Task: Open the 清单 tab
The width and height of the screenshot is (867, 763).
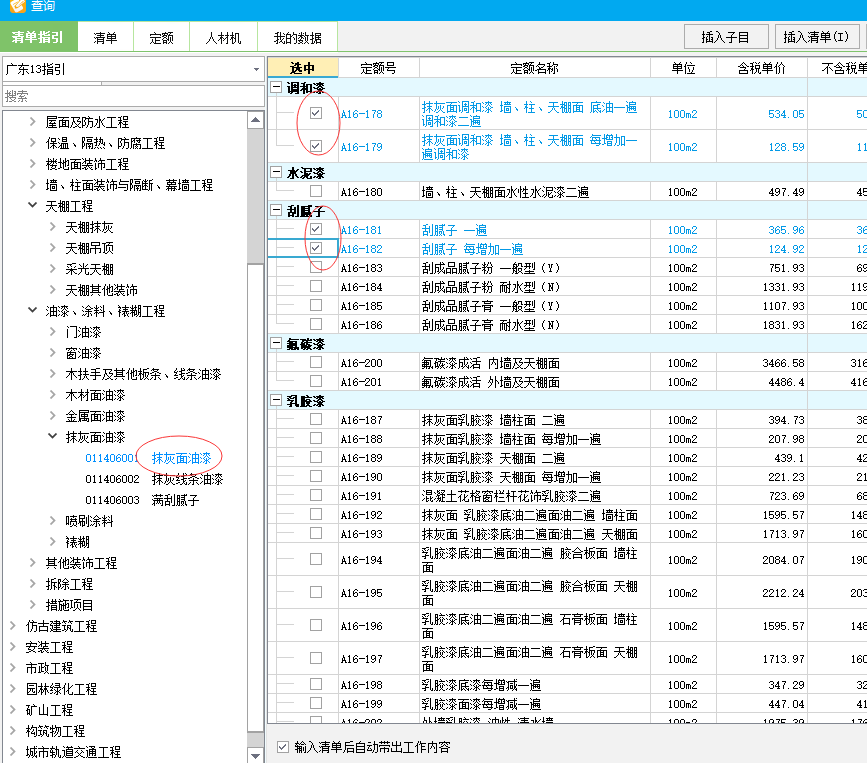Action: 105,38
